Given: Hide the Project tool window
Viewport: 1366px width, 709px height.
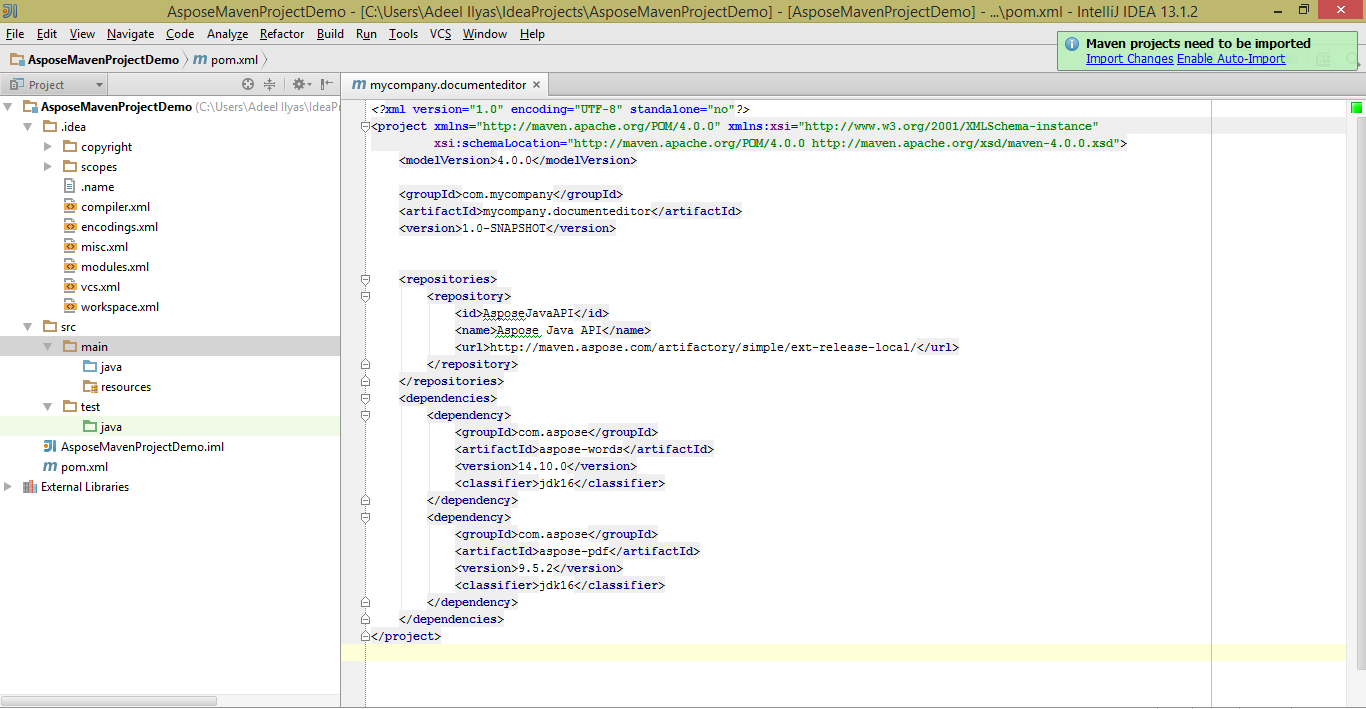Looking at the screenshot, I should pos(326,85).
